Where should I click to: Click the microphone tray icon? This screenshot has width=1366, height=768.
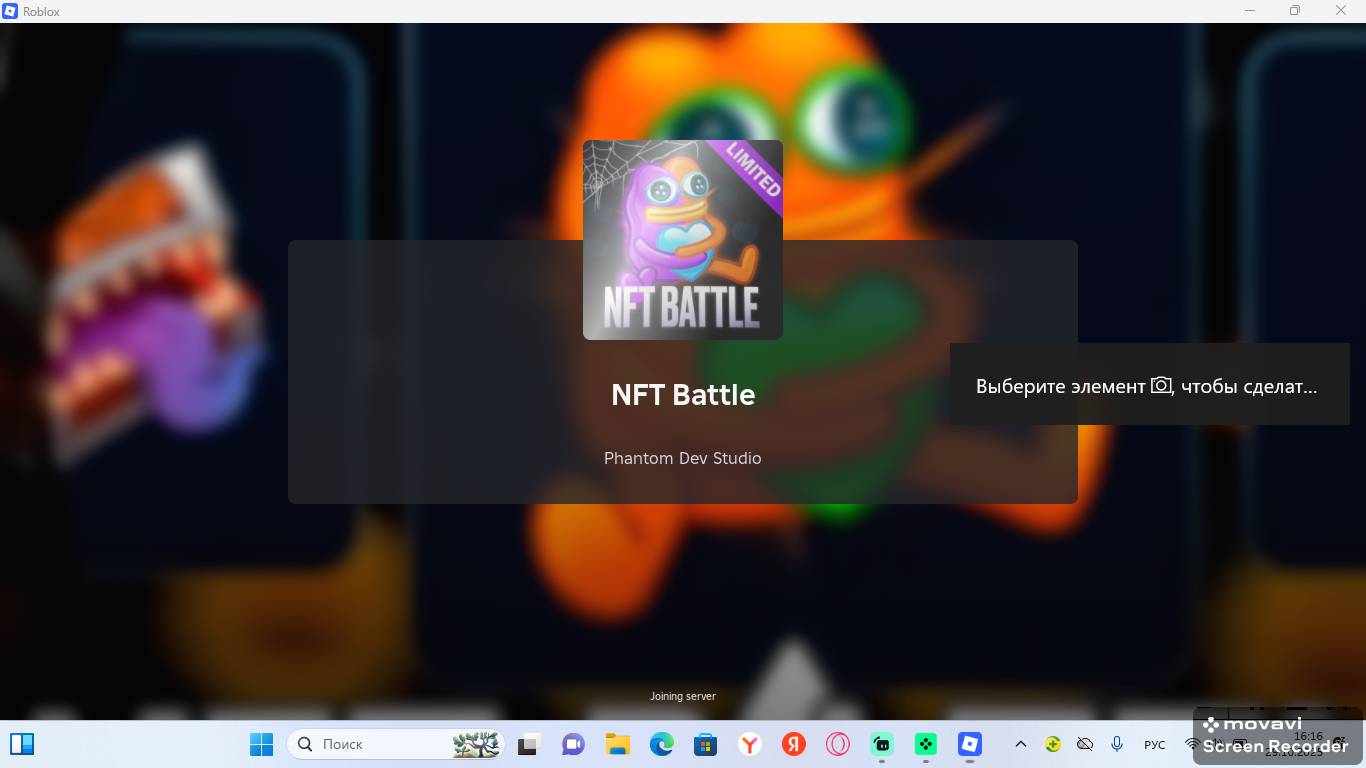click(x=1117, y=744)
